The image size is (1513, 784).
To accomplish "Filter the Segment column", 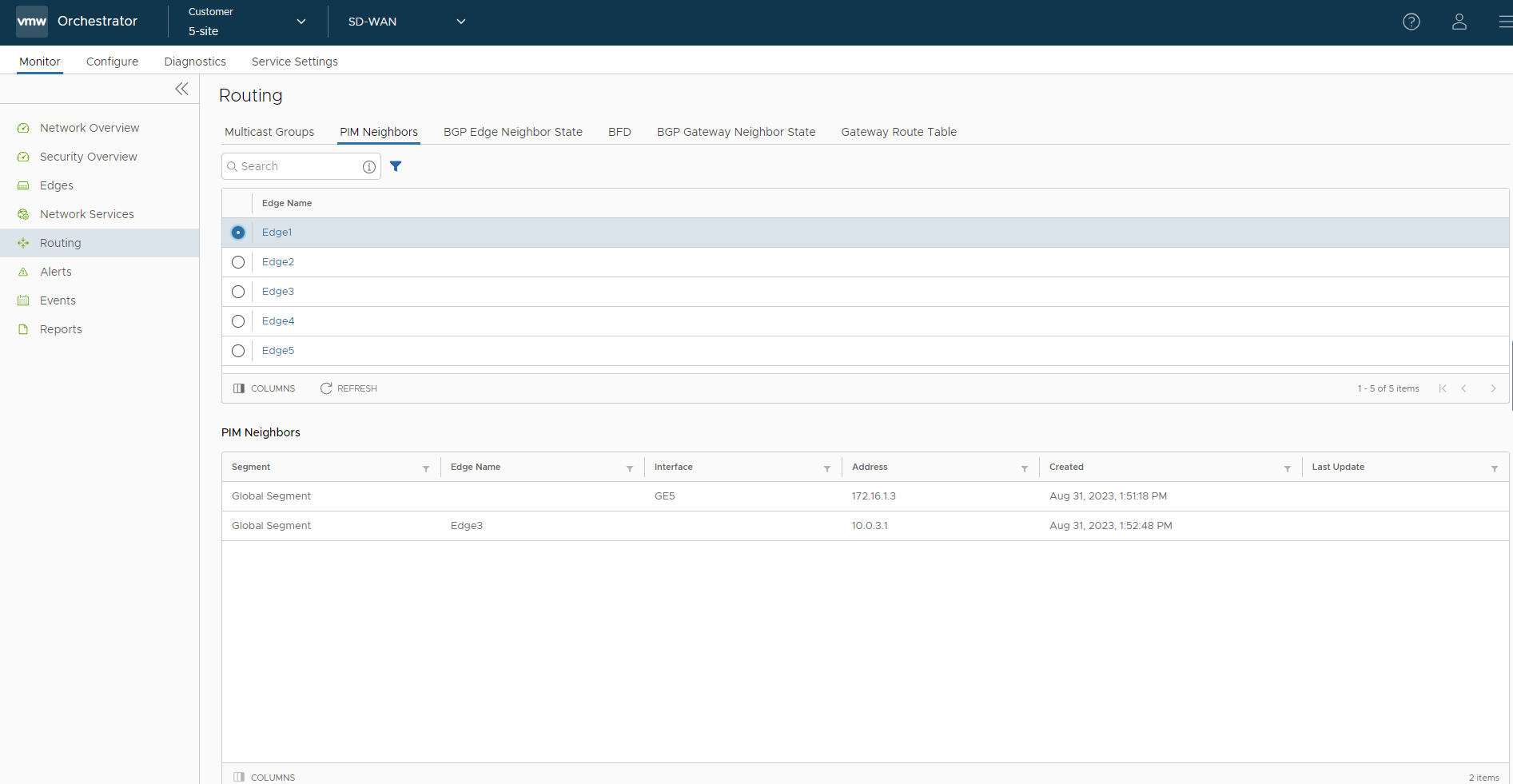I will pos(426,468).
